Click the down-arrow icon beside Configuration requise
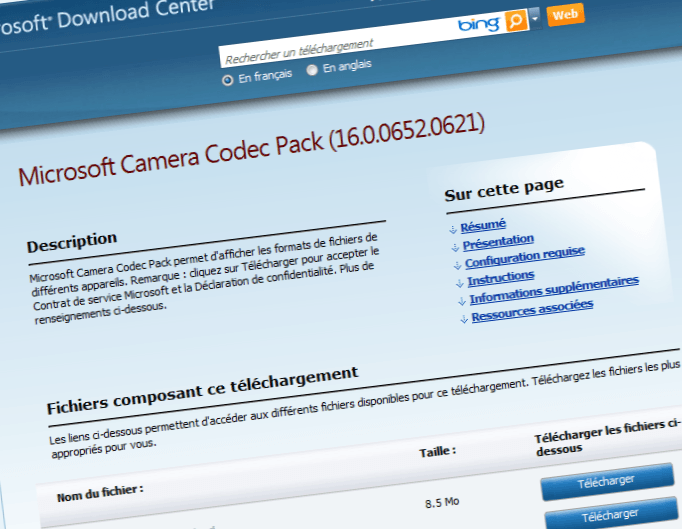 click(458, 265)
